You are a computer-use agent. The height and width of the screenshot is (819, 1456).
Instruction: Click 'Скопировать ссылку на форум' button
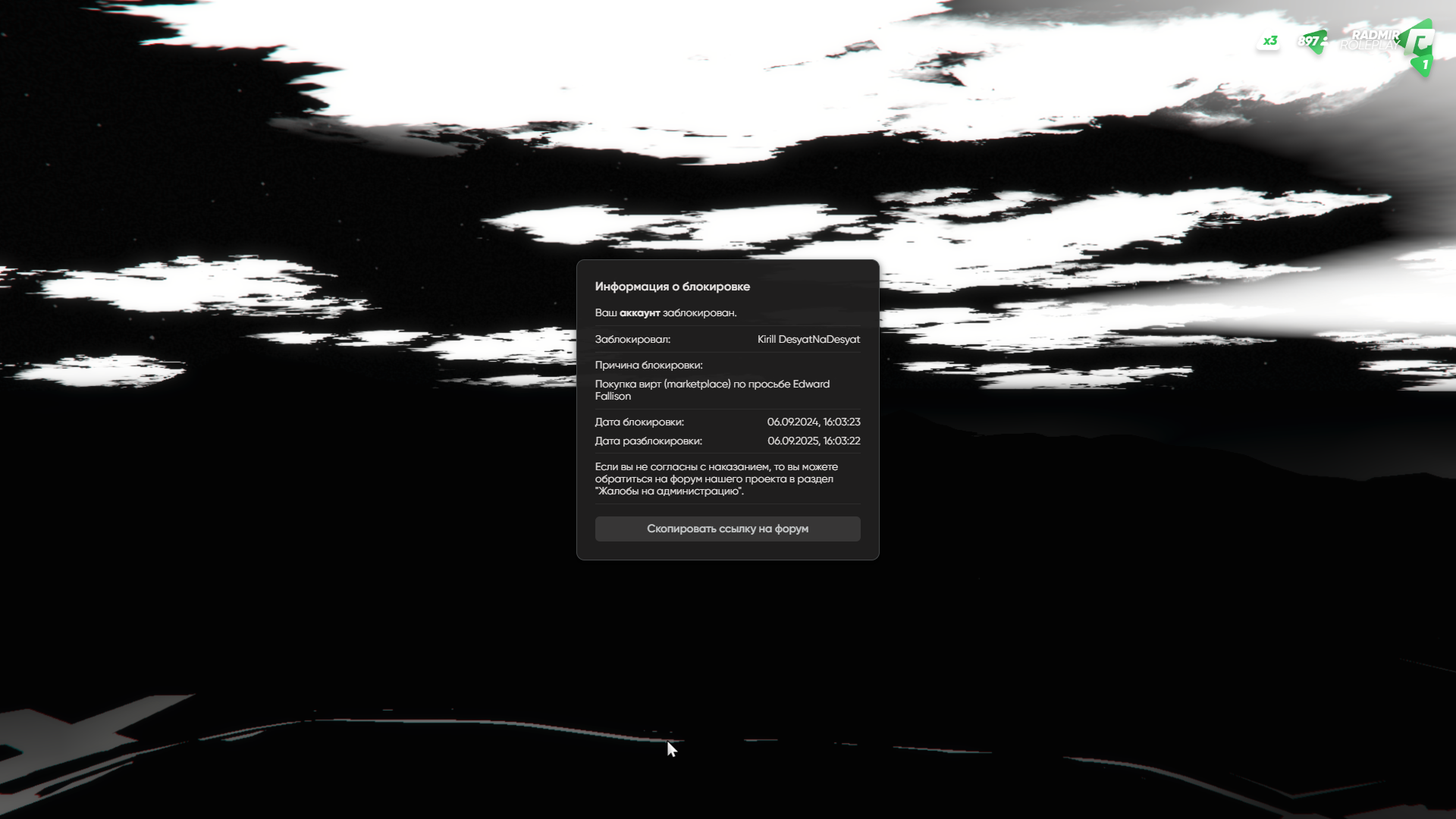point(727,529)
